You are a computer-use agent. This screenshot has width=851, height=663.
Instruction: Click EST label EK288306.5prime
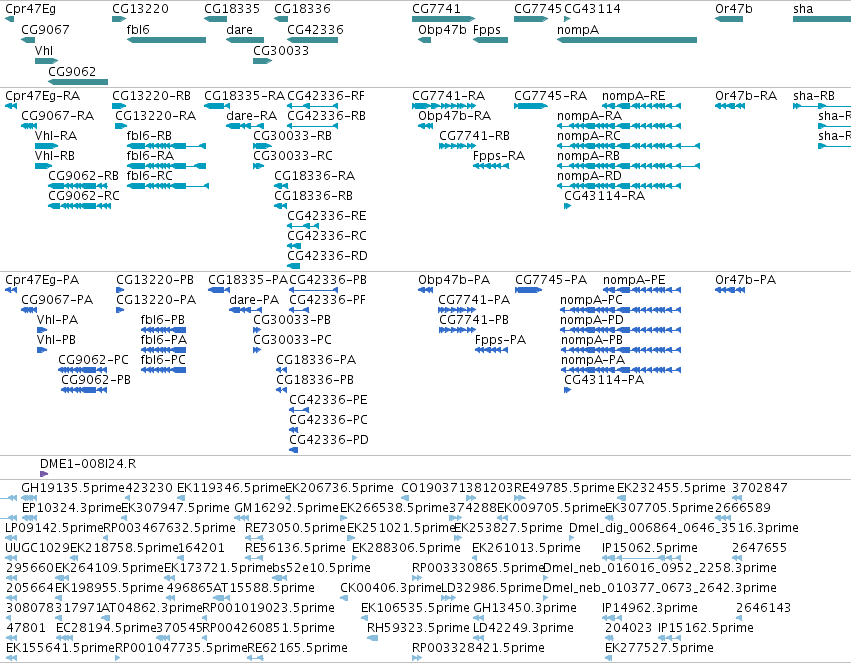pos(405,548)
